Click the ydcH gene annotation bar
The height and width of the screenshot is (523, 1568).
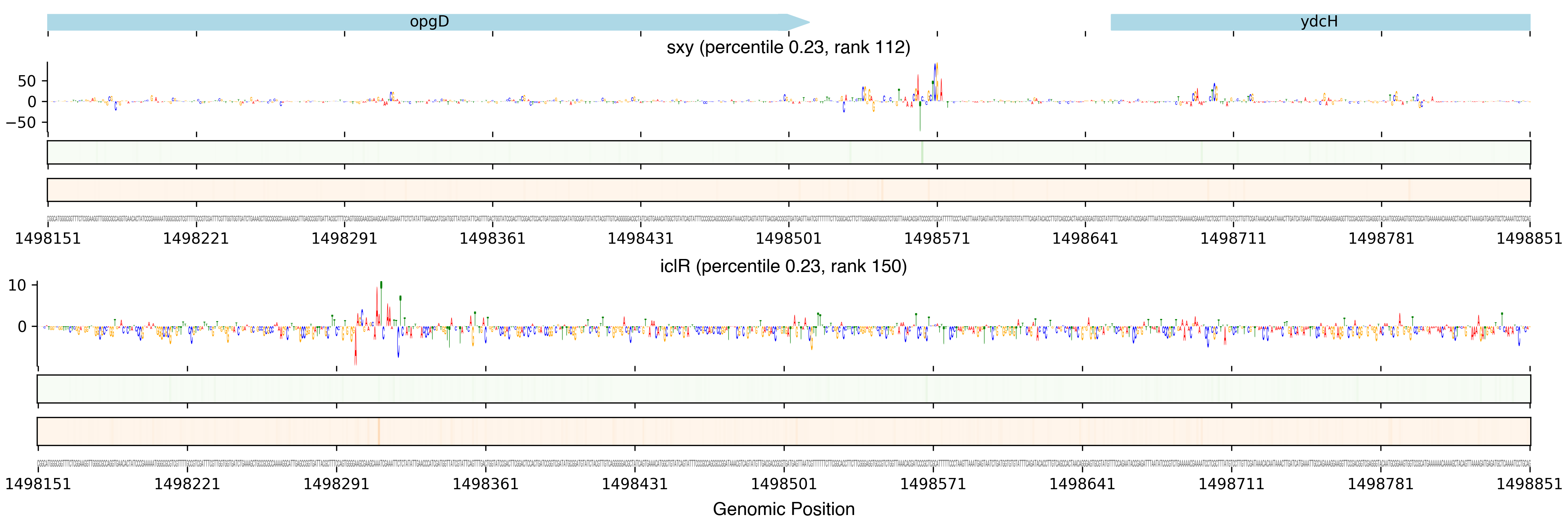point(1319,23)
